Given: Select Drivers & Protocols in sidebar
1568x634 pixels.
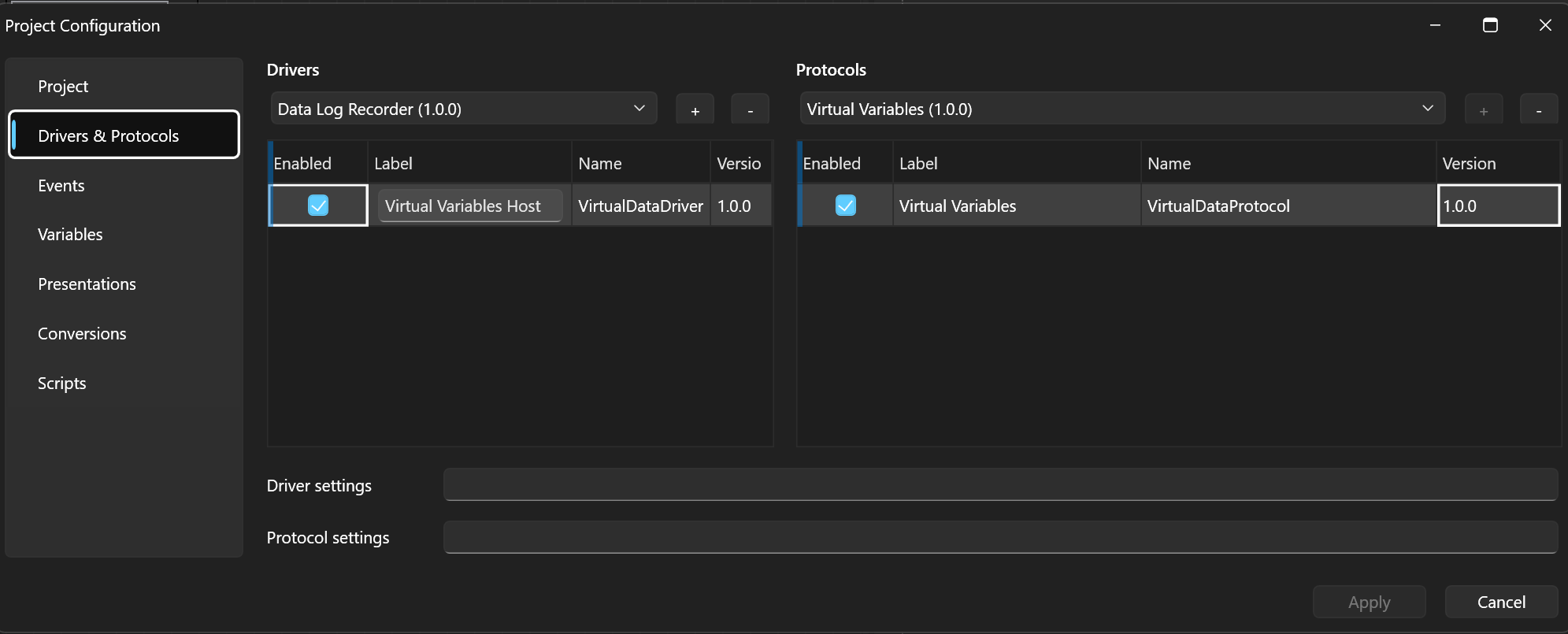Looking at the screenshot, I should click(x=124, y=135).
